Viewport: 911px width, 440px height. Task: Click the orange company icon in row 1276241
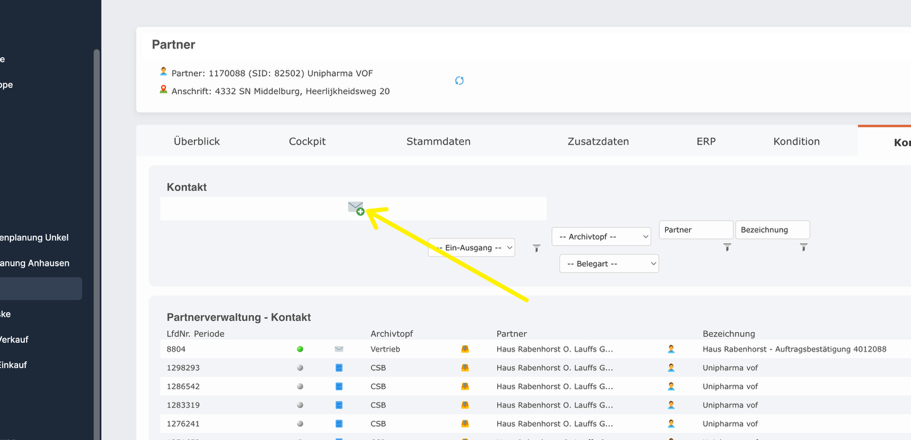pos(465,424)
